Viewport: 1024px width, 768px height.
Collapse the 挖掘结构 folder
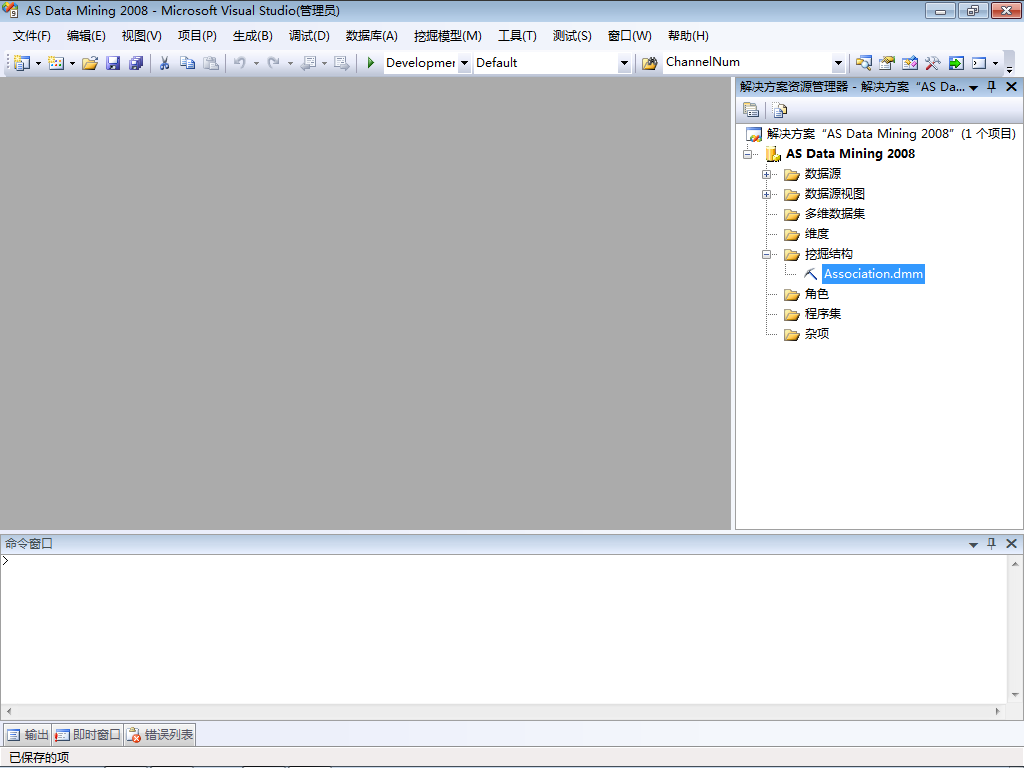tap(767, 255)
